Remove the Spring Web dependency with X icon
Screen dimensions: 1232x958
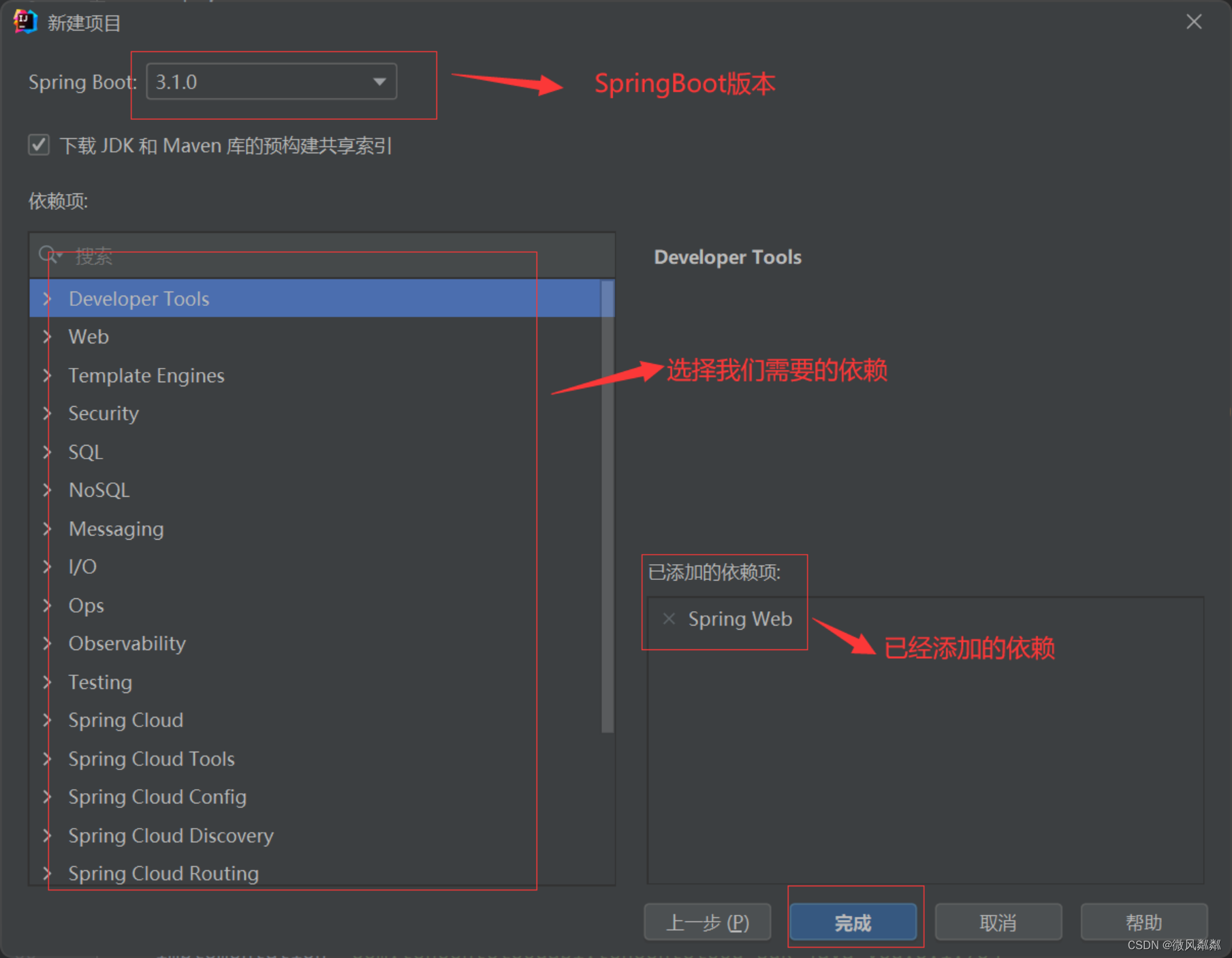pyautogui.click(x=669, y=619)
